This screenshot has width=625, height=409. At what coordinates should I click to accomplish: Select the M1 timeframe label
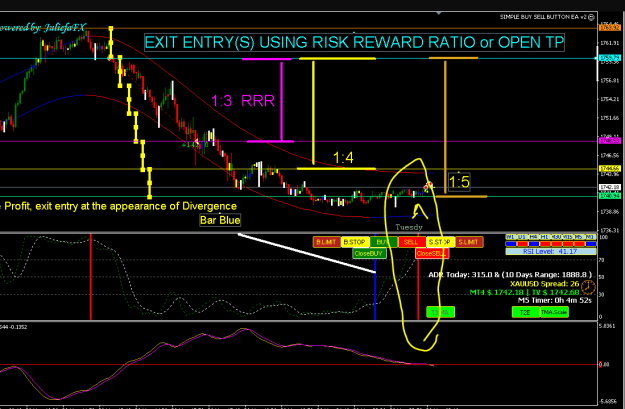coord(590,237)
